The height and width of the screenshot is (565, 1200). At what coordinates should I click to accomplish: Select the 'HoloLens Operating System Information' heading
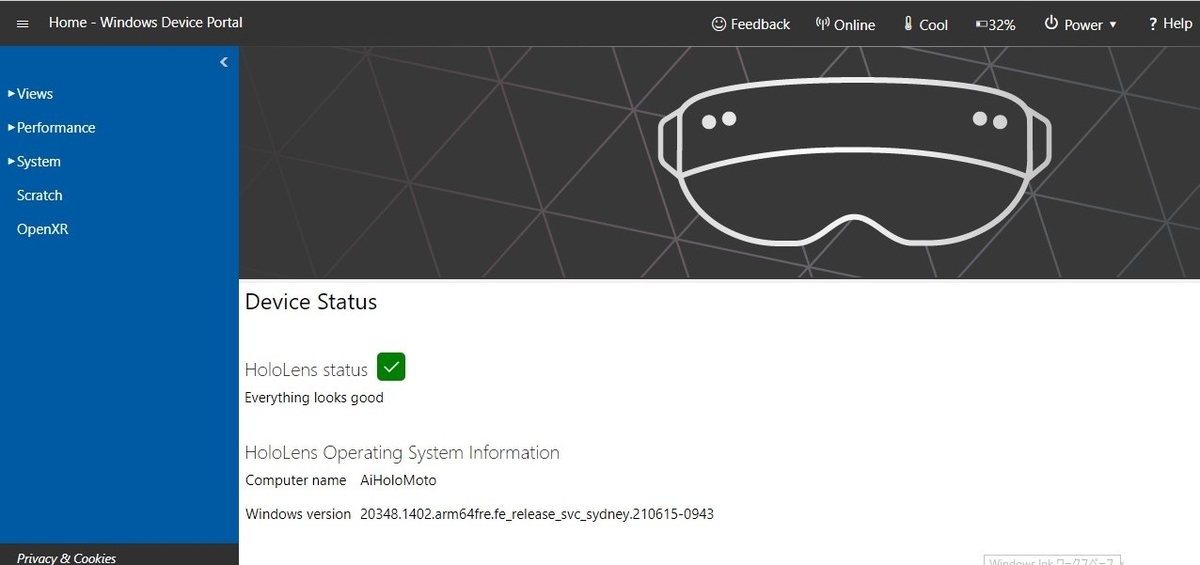(402, 452)
